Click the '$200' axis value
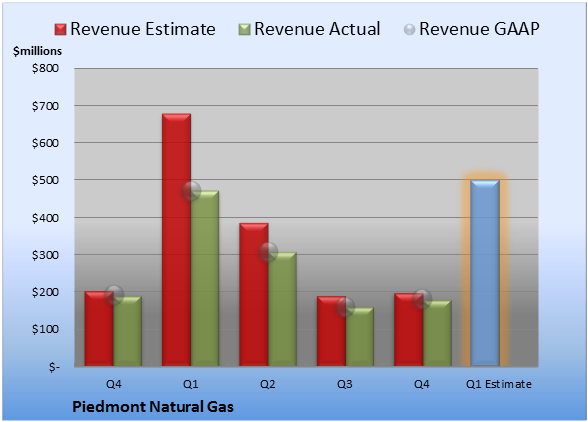Viewport: 588px width, 422px height. pyautogui.click(x=45, y=292)
